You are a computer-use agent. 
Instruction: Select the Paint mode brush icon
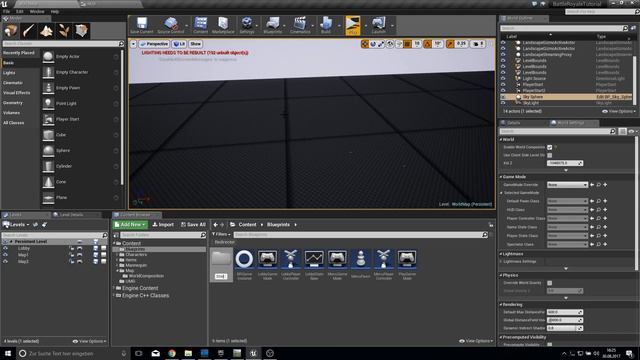pos(29,31)
